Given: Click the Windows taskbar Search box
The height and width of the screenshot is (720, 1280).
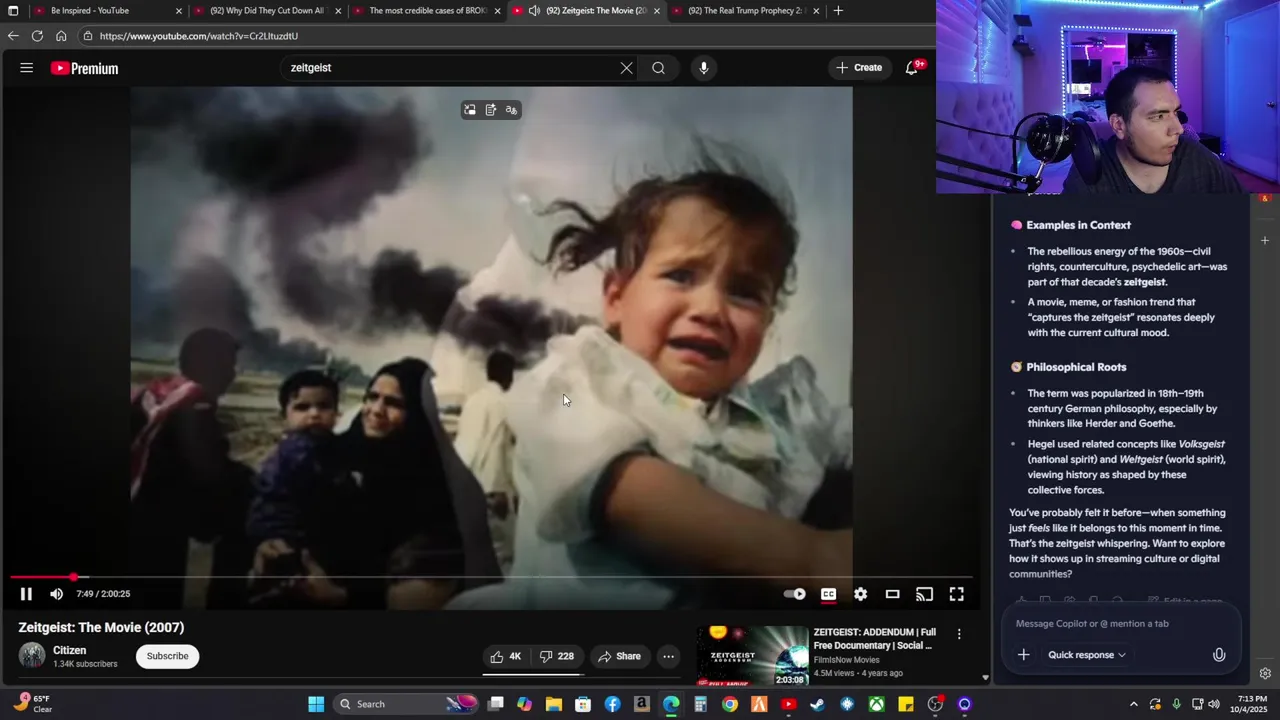Looking at the screenshot, I should [x=405, y=704].
